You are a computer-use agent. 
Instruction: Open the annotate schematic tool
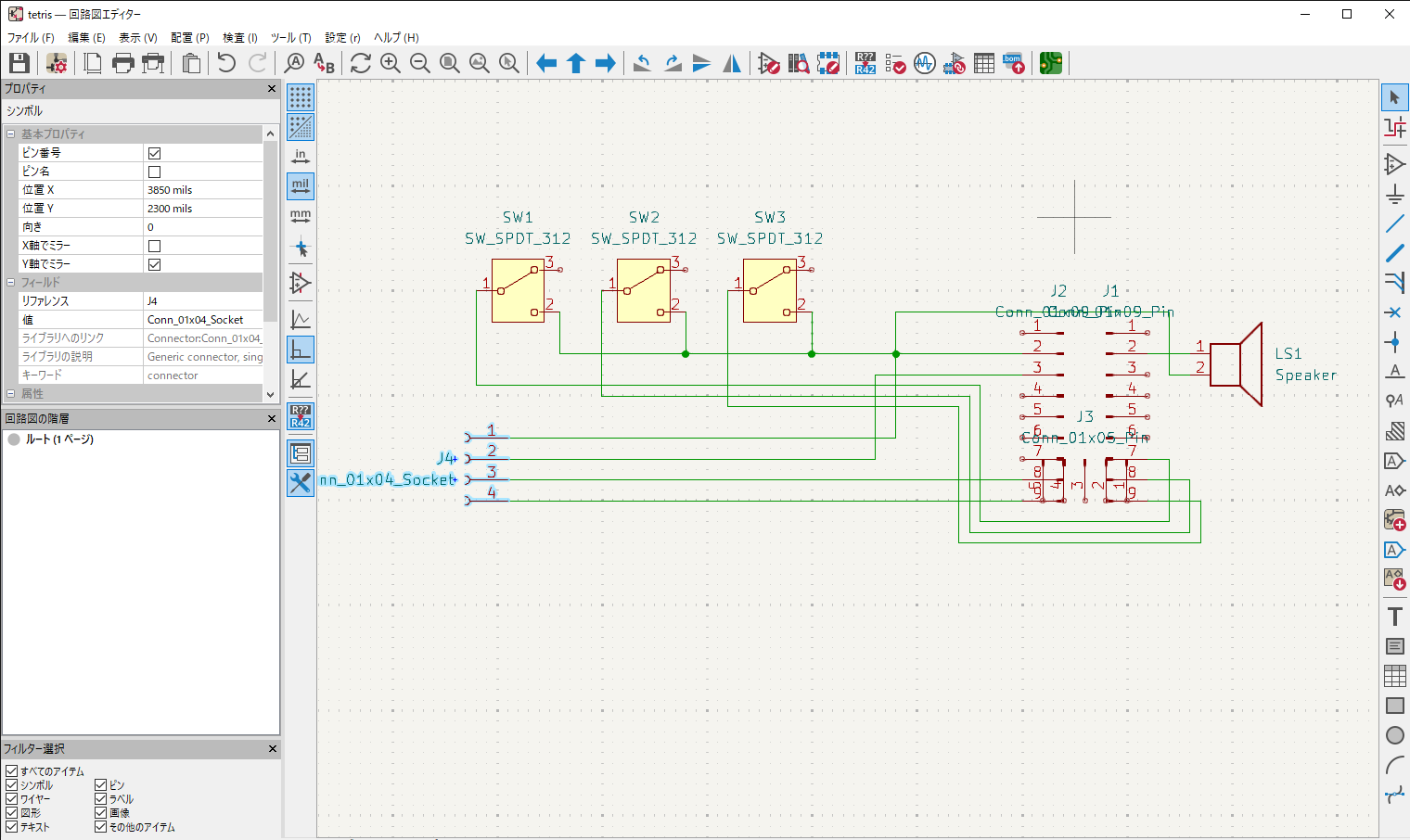point(865,63)
